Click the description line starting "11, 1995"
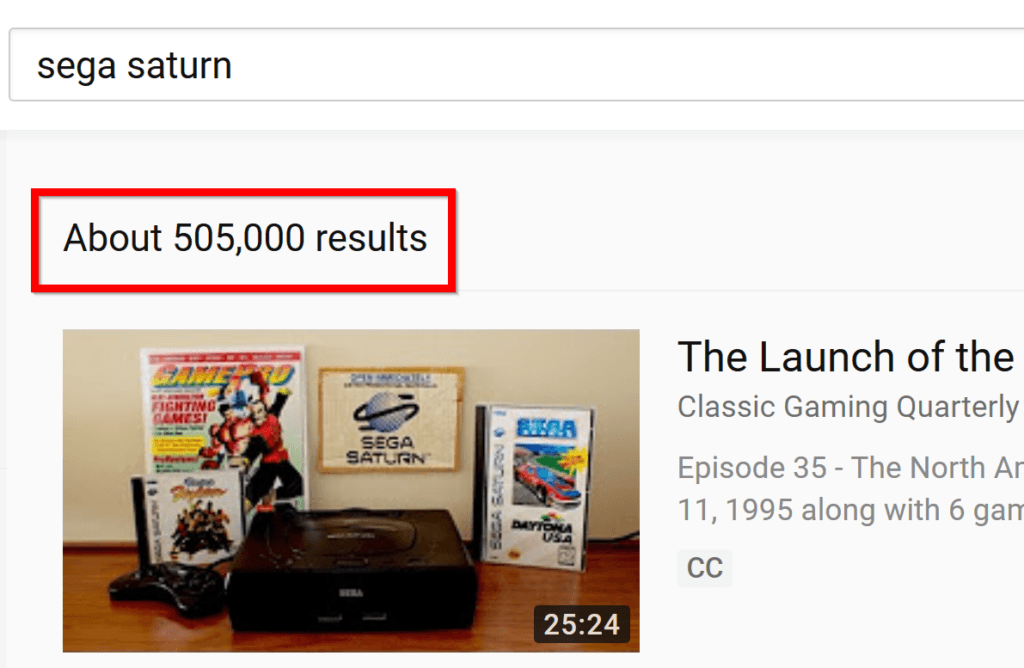The image size is (1024, 668). 850,510
